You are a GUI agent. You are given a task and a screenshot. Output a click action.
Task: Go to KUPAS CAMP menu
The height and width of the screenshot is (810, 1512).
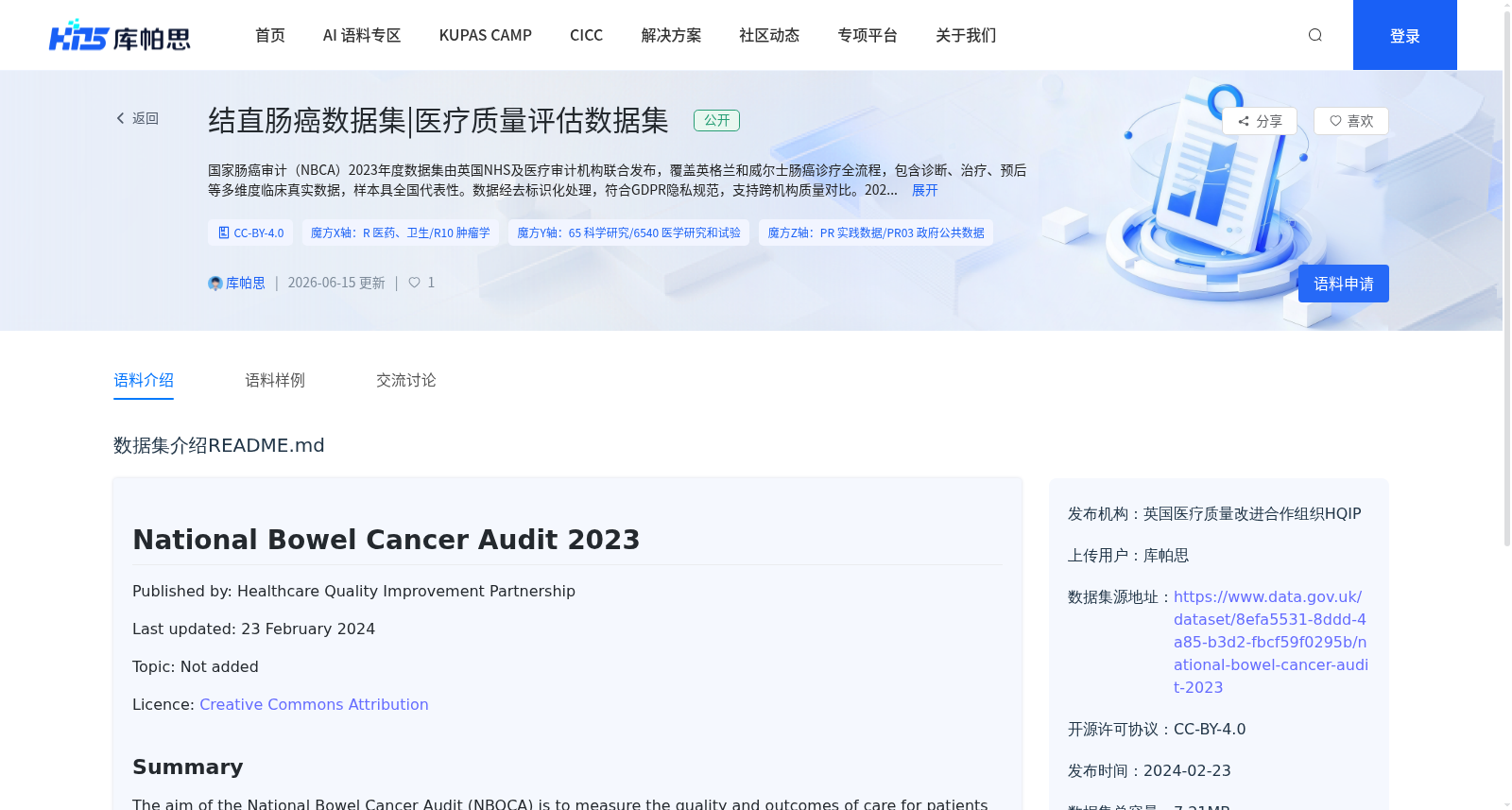pyautogui.click(x=486, y=35)
